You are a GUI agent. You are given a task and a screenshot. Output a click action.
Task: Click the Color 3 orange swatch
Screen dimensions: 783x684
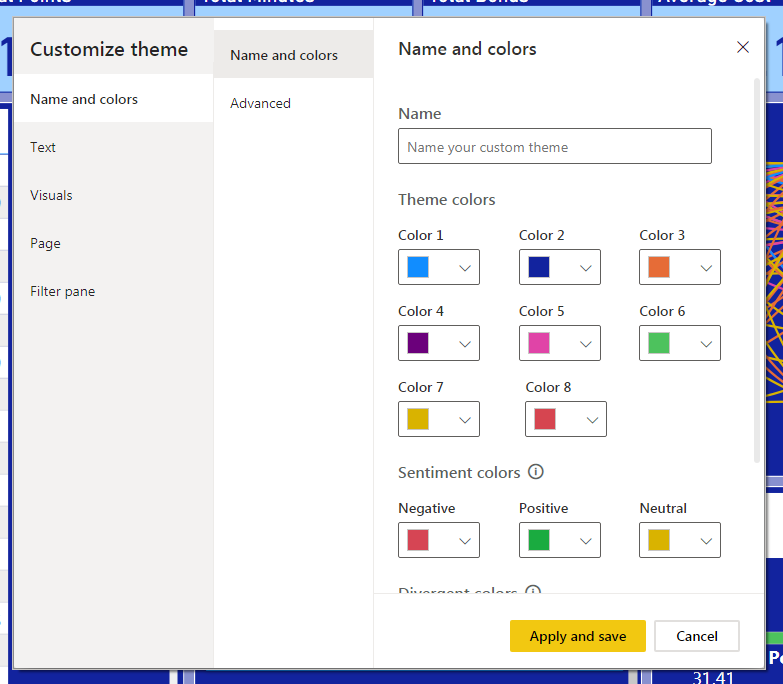click(659, 267)
